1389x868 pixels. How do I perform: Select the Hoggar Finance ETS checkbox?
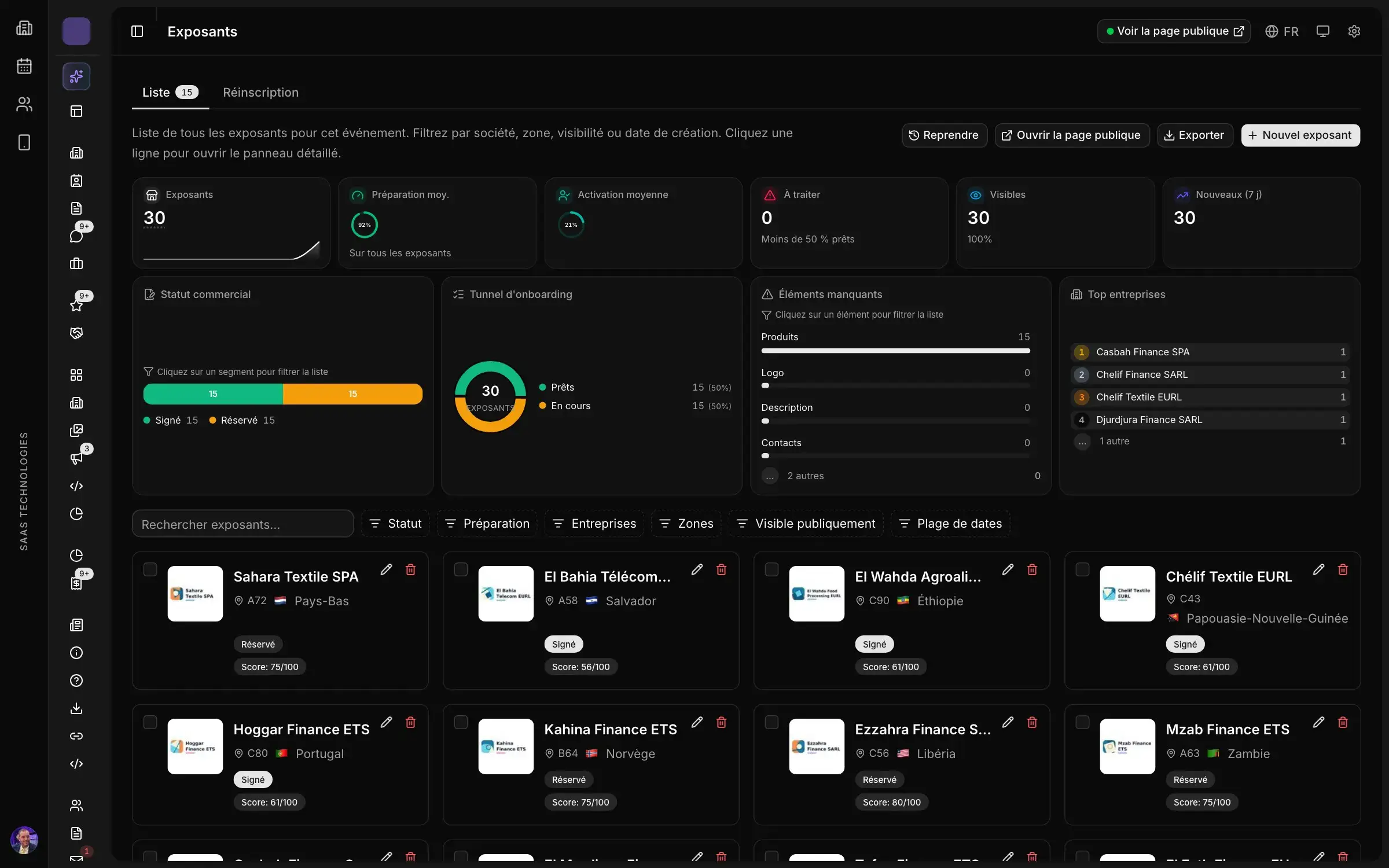pyautogui.click(x=150, y=722)
